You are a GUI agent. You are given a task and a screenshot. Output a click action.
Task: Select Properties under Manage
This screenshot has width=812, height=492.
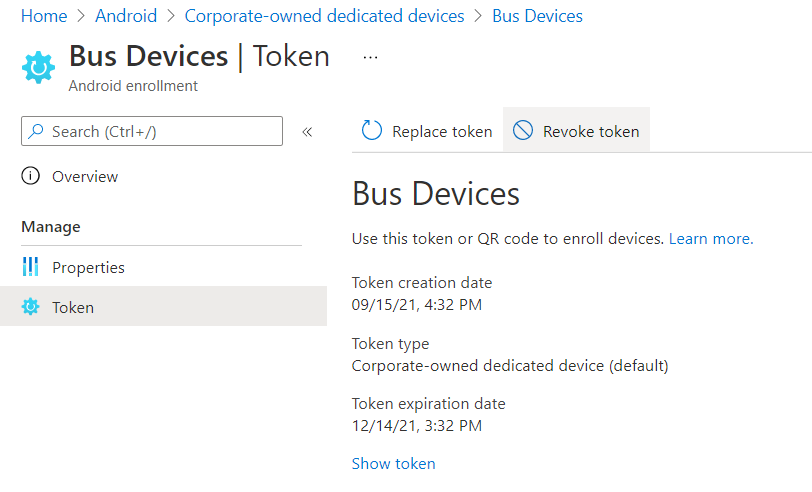(x=88, y=267)
